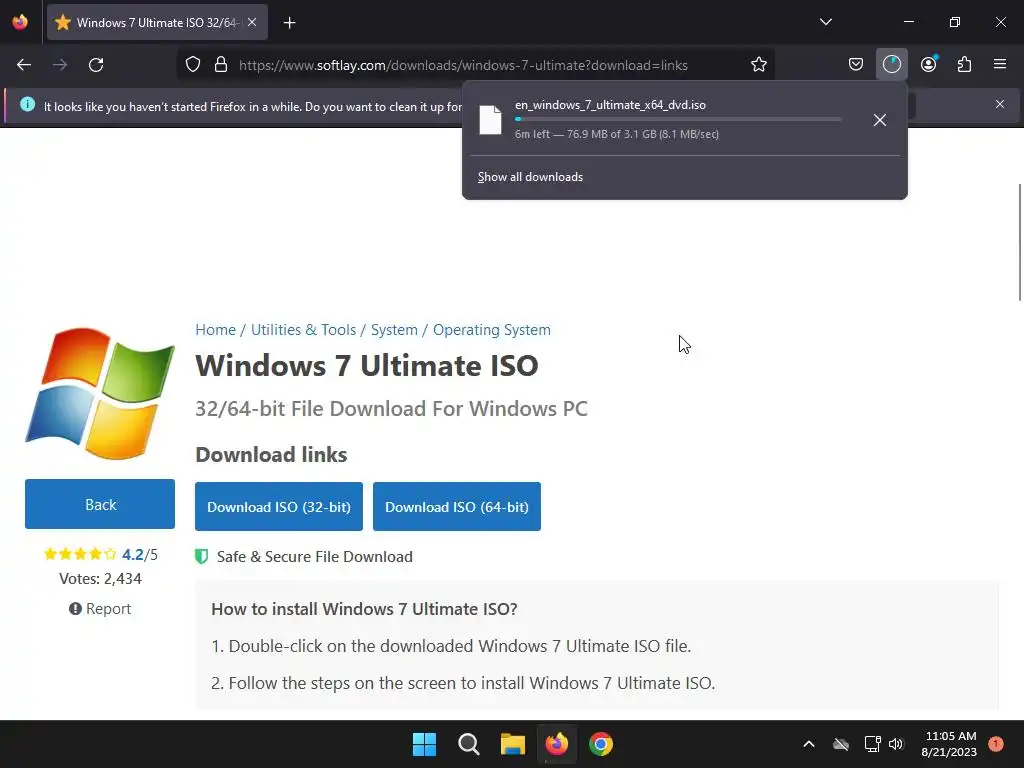
Task: Toggle the Downloads panel toolbar icon
Action: (x=891, y=65)
